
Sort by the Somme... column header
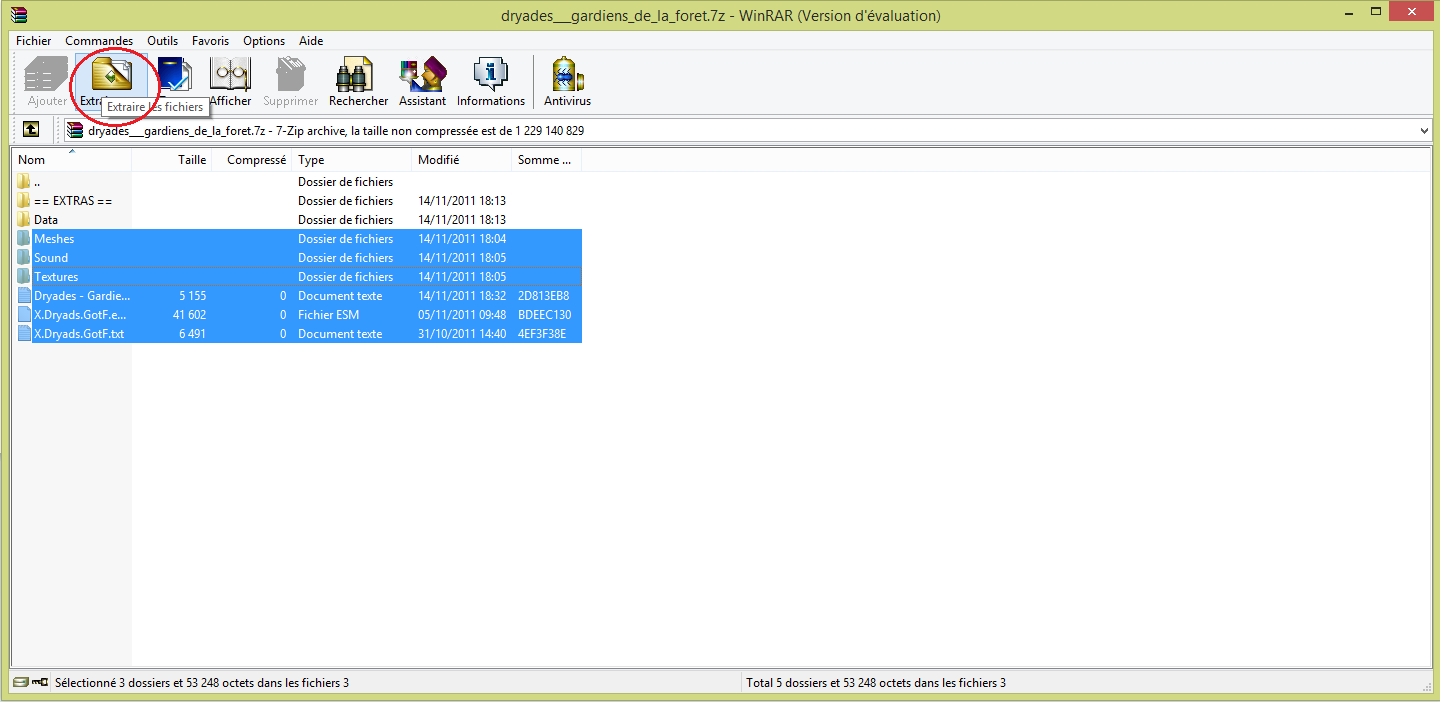click(x=547, y=160)
